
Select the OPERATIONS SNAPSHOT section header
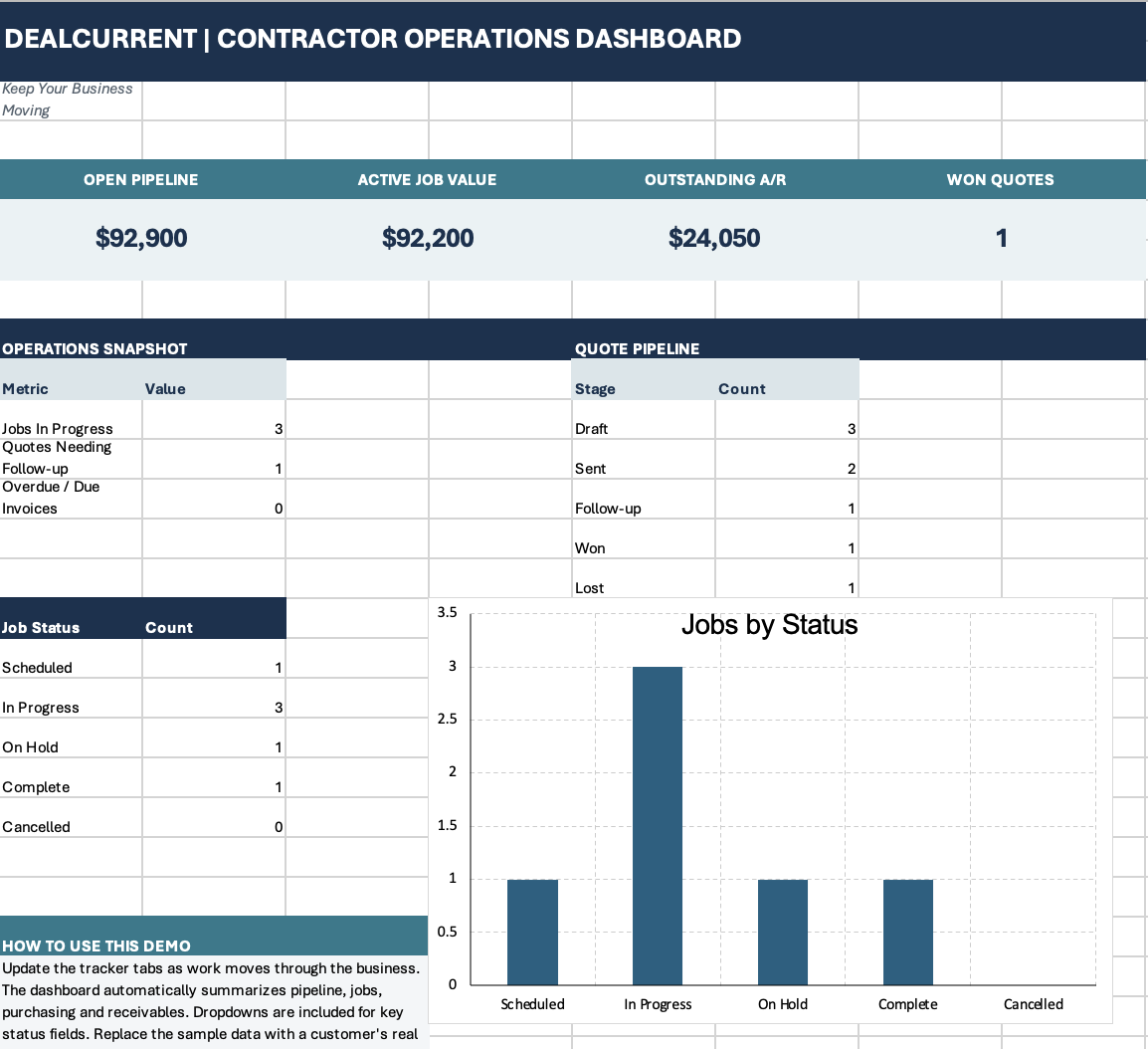click(x=286, y=339)
